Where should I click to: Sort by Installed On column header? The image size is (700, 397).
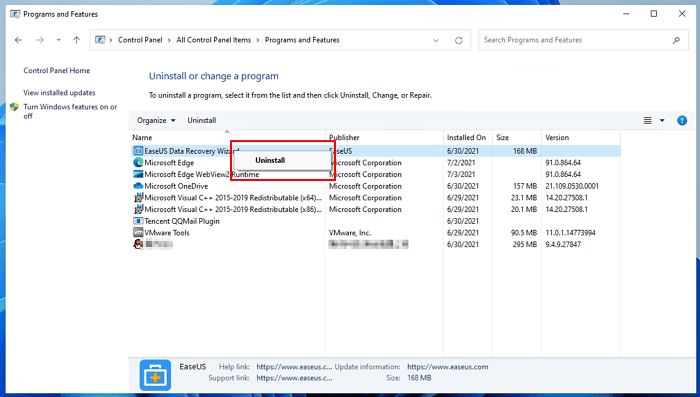click(x=468, y=138)
